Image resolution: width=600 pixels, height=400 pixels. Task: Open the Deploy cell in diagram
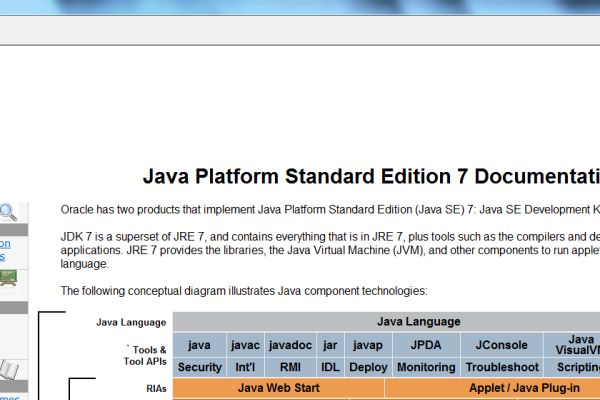pyautogui.click(x=368, y=367)
